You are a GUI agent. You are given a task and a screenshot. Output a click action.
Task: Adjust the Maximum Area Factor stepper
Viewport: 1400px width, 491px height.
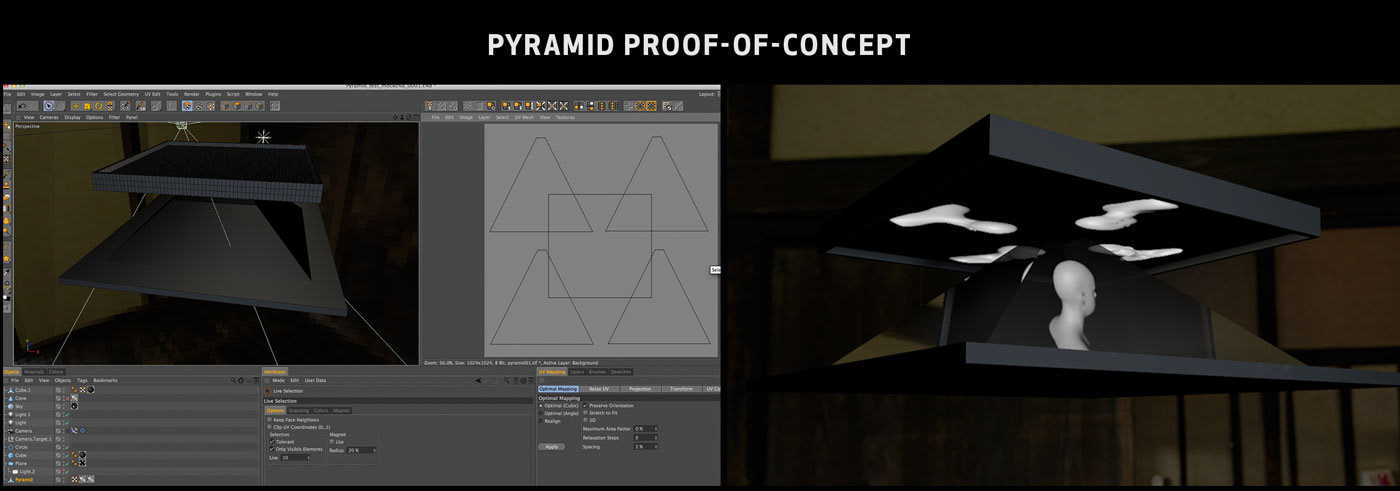point(656,428)
